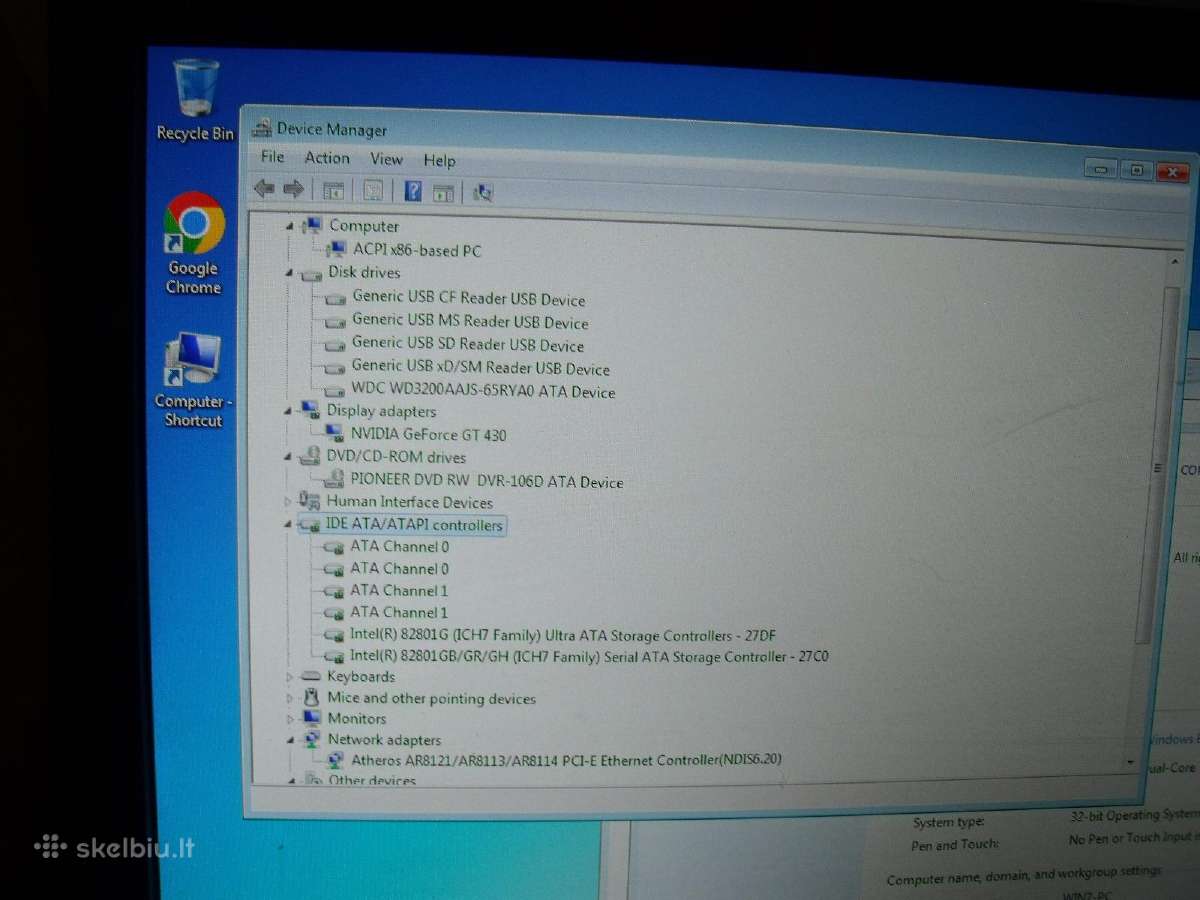
Task: Select the Mice and other pointing devices icon
Action: point(311,698)
